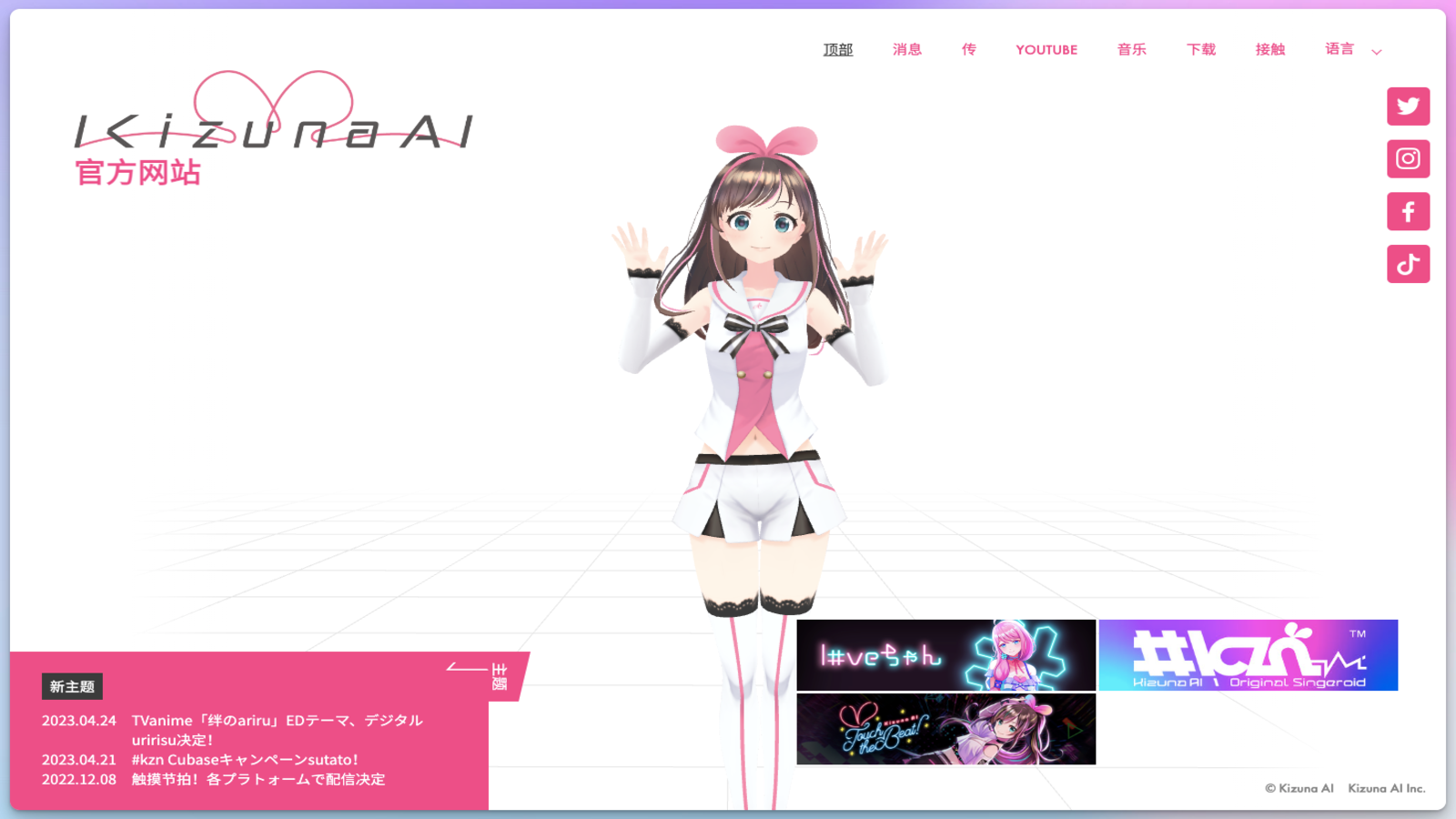Open the Instagram social link
This screenshot has width=1456, height=819.
(1408, 159)
